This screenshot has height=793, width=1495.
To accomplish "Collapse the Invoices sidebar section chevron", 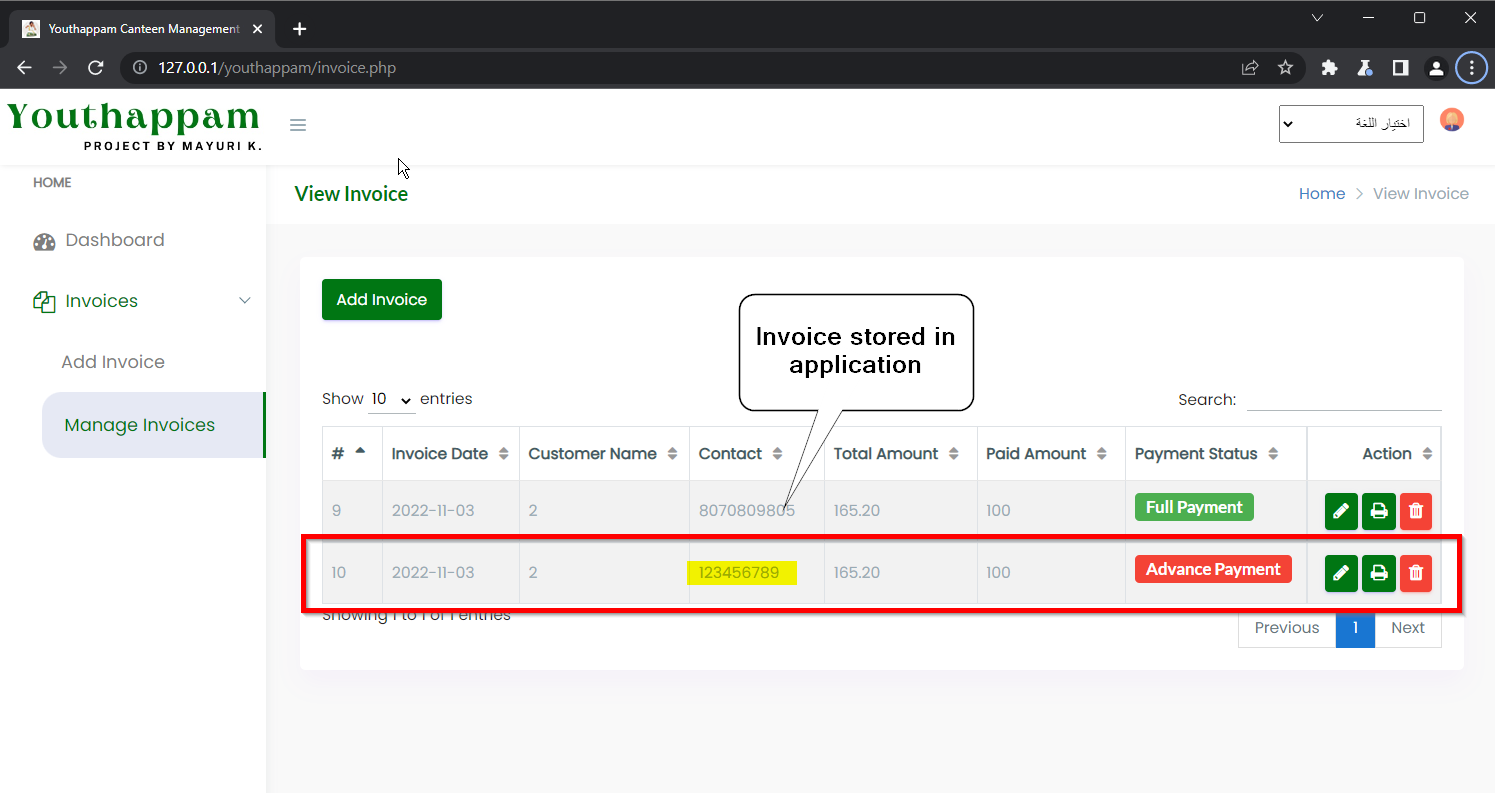I will pyautogui.click(x=245, y=301).
